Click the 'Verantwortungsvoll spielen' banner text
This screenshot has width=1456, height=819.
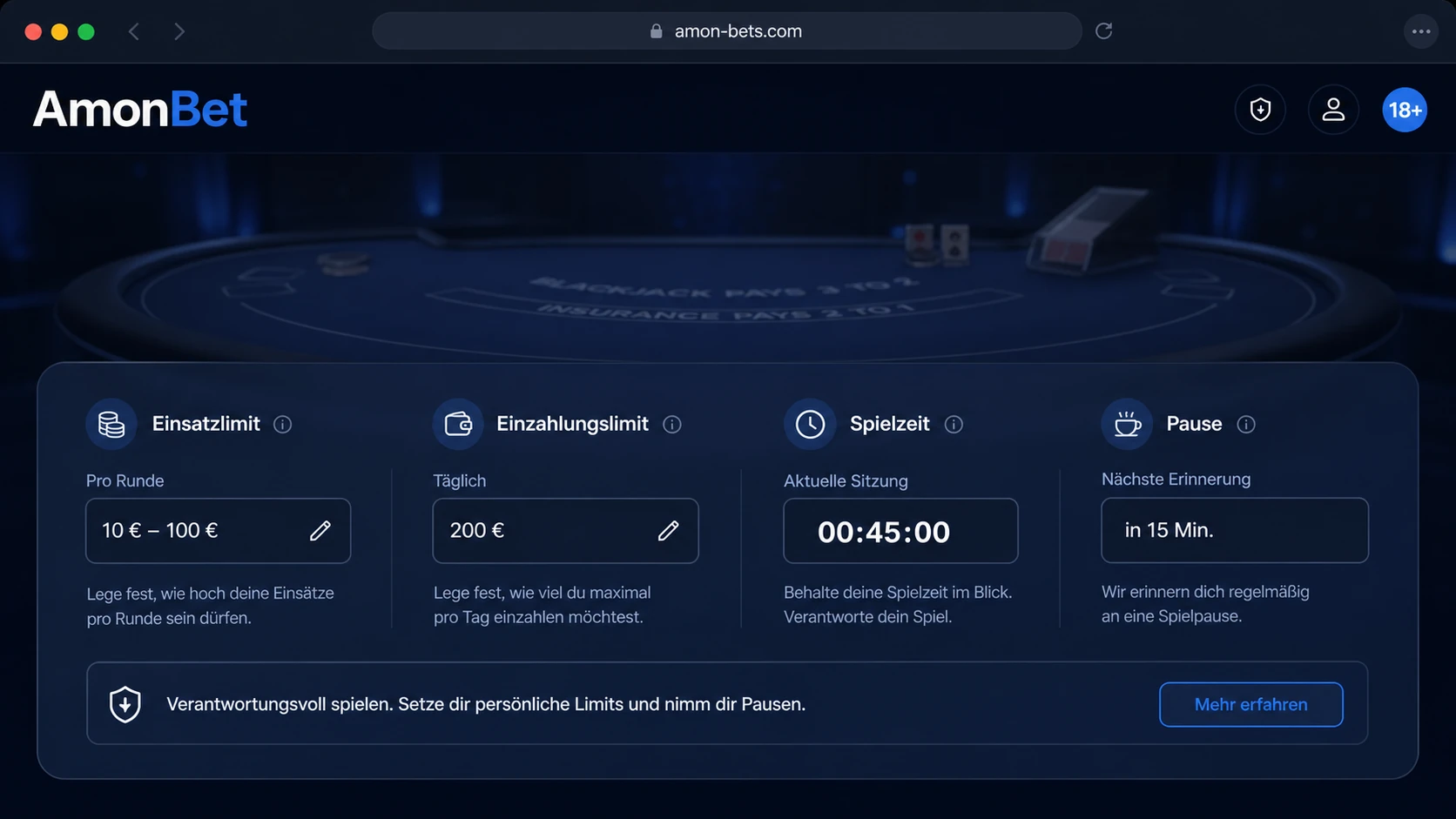tap(486, 704)
